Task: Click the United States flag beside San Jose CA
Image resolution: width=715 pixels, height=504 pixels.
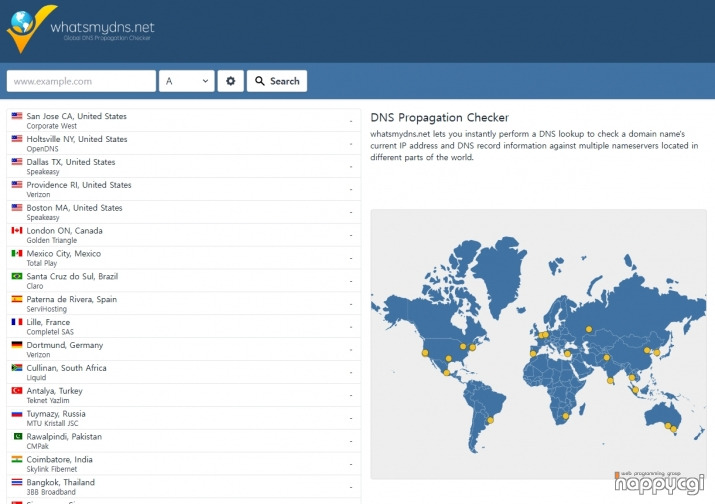Action: (x=17, y=116)
